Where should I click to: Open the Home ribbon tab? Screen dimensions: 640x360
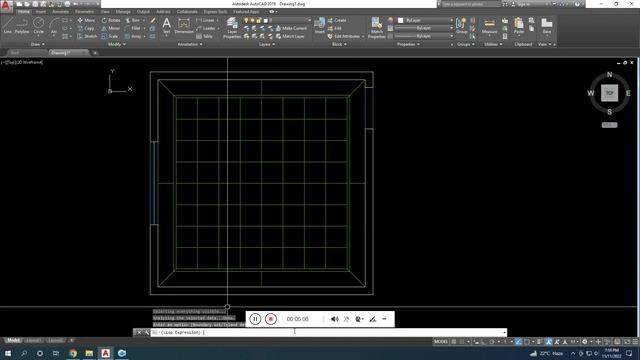tap(23, 12)
